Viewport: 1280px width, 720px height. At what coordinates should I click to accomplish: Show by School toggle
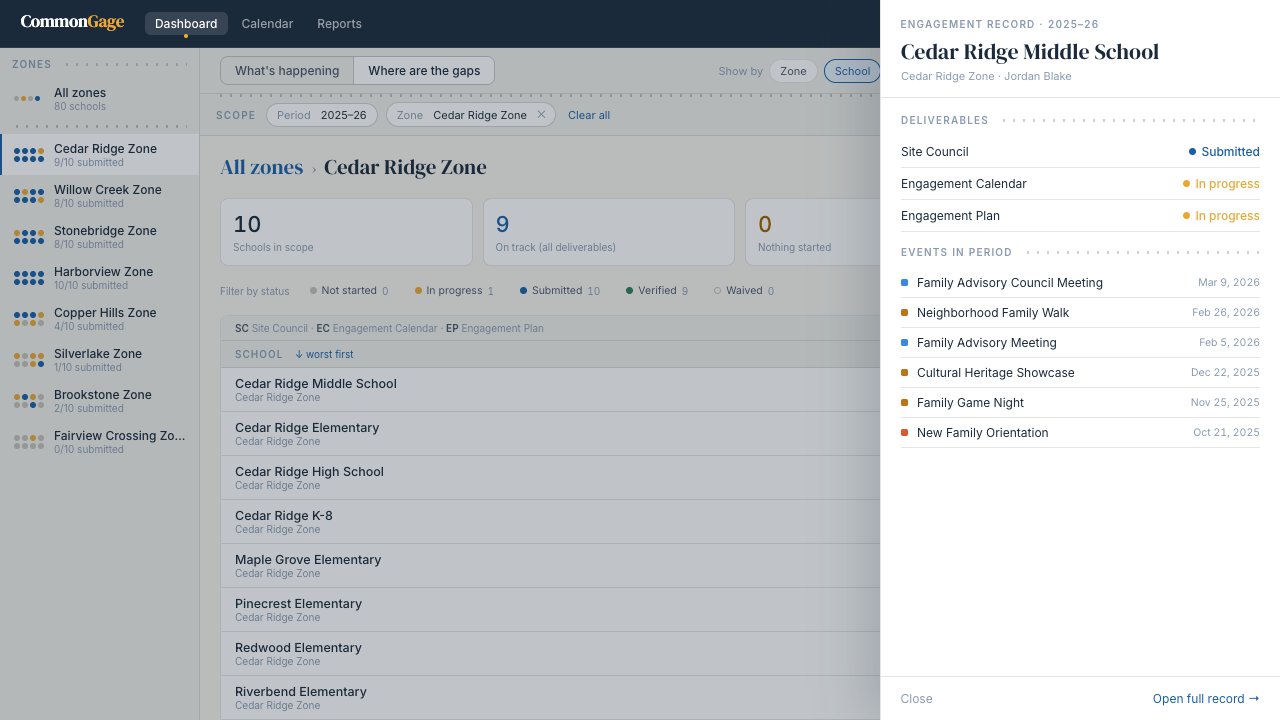852,71
